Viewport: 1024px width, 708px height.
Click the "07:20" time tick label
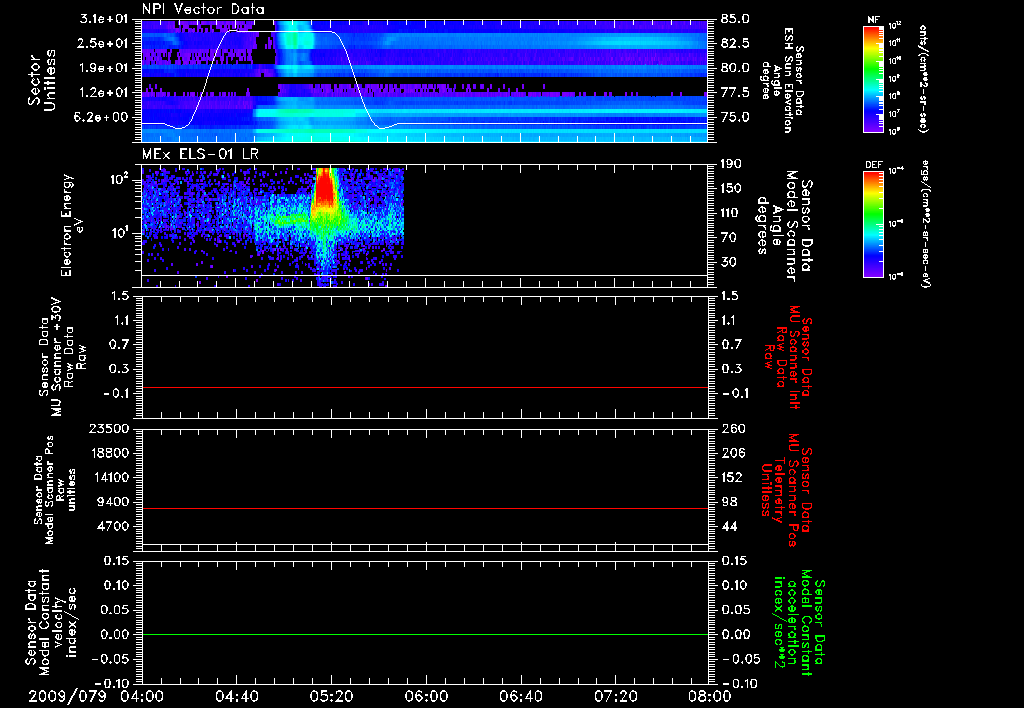(x=615, y=696)
